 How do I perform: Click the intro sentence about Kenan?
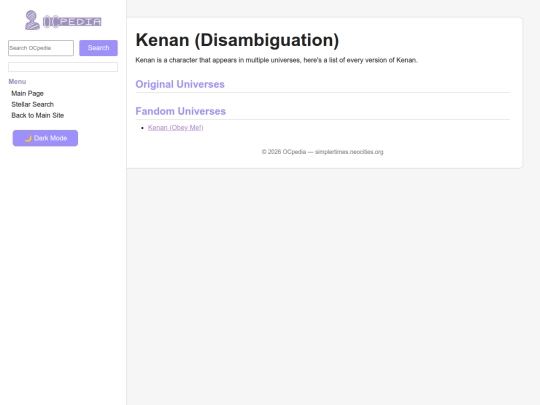[x=277, y=60]
